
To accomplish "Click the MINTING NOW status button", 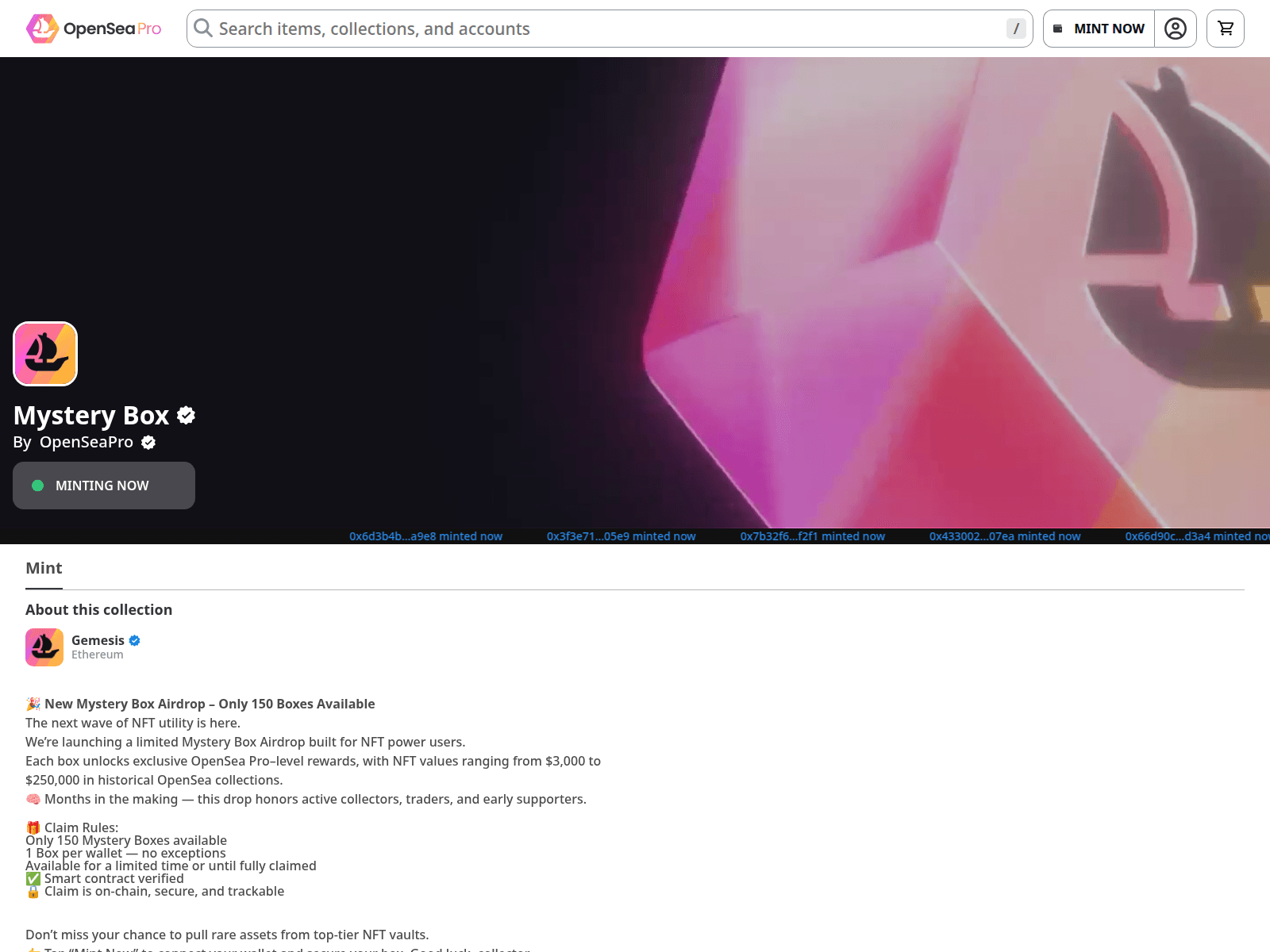I will 104,486.
